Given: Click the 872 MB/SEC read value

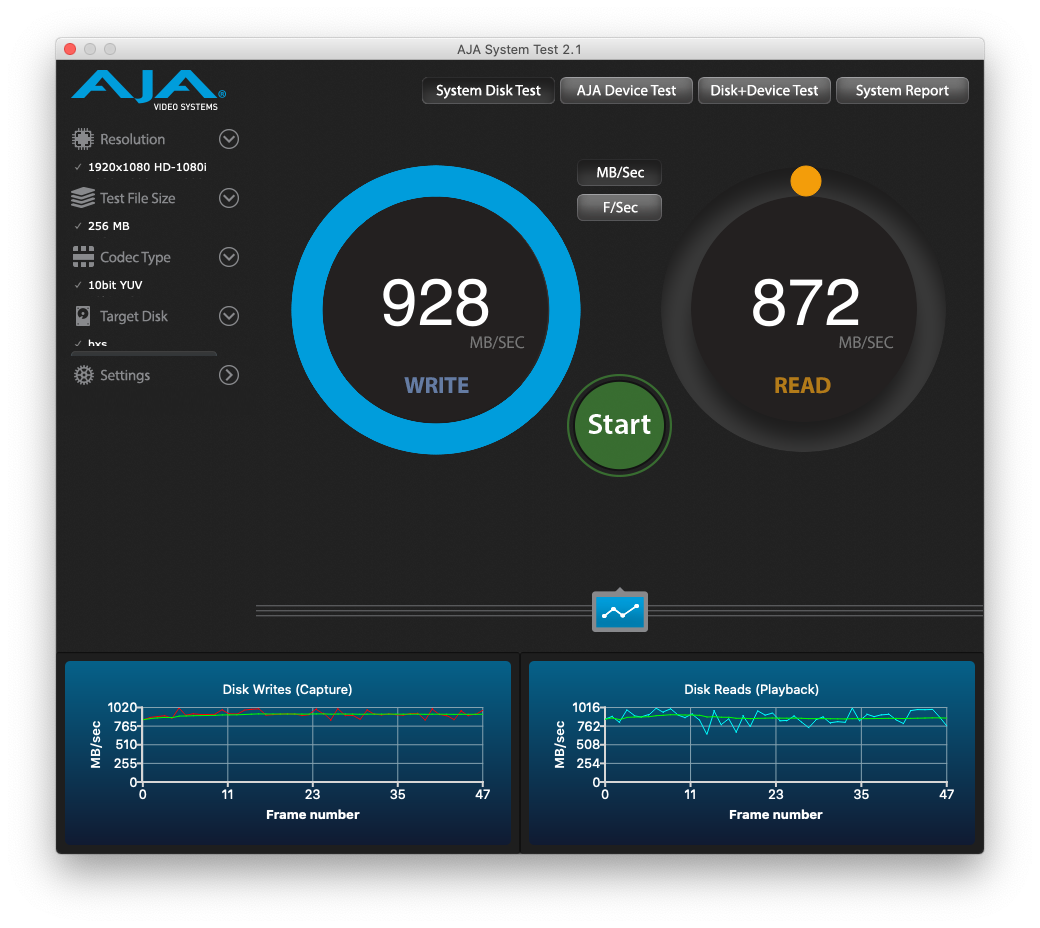Looking at the screenshot, I should coord(805,303).
